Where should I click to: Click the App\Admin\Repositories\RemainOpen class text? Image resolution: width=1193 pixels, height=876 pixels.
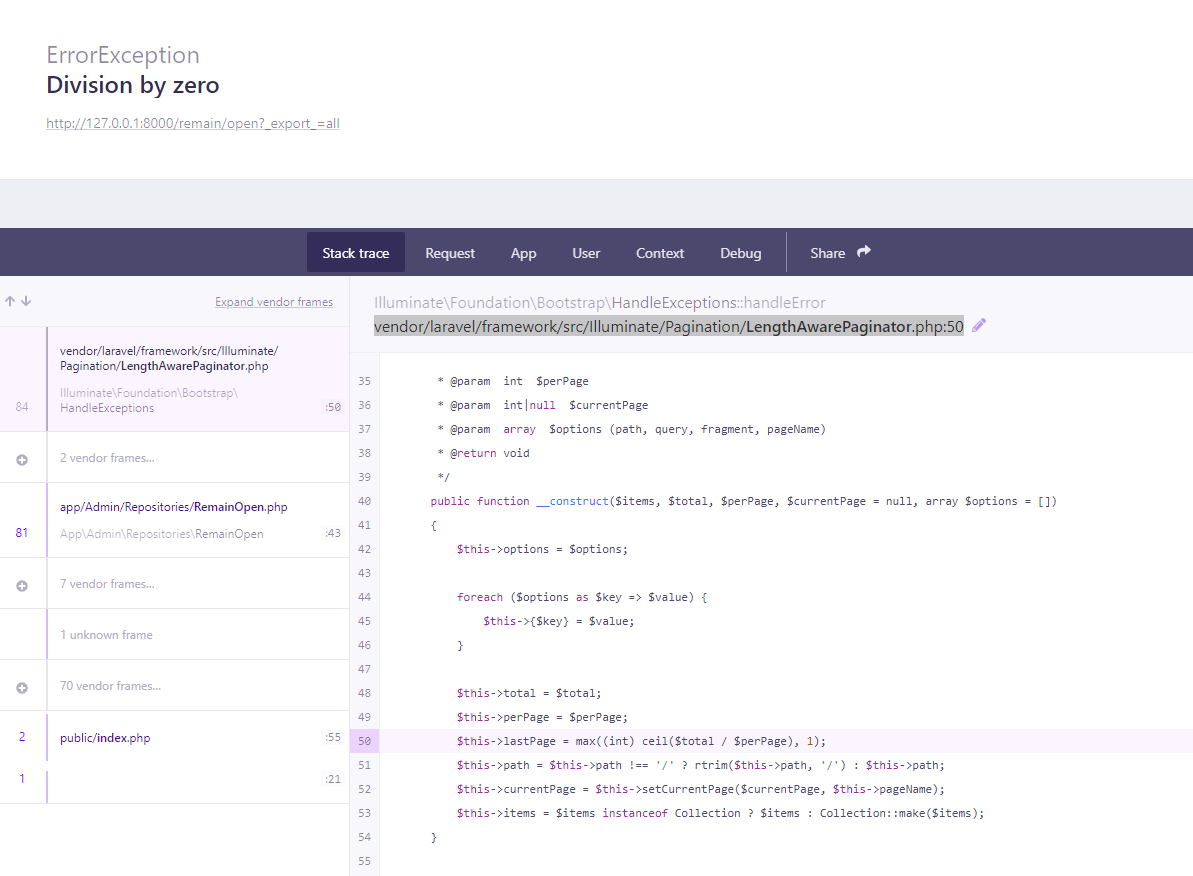point(161,534)
